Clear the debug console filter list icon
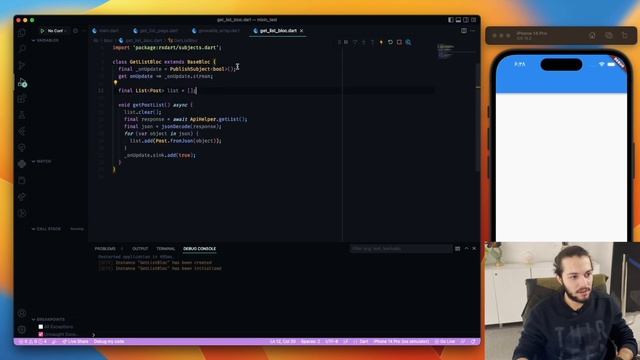This screenshot has height=360, width=640. (x=458, y=249)
